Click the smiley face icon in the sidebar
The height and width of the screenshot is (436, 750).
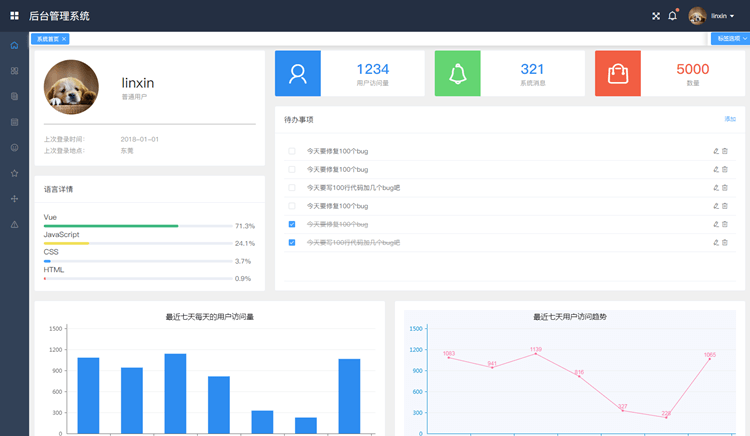pyautogui.click(x=14, y=148)
